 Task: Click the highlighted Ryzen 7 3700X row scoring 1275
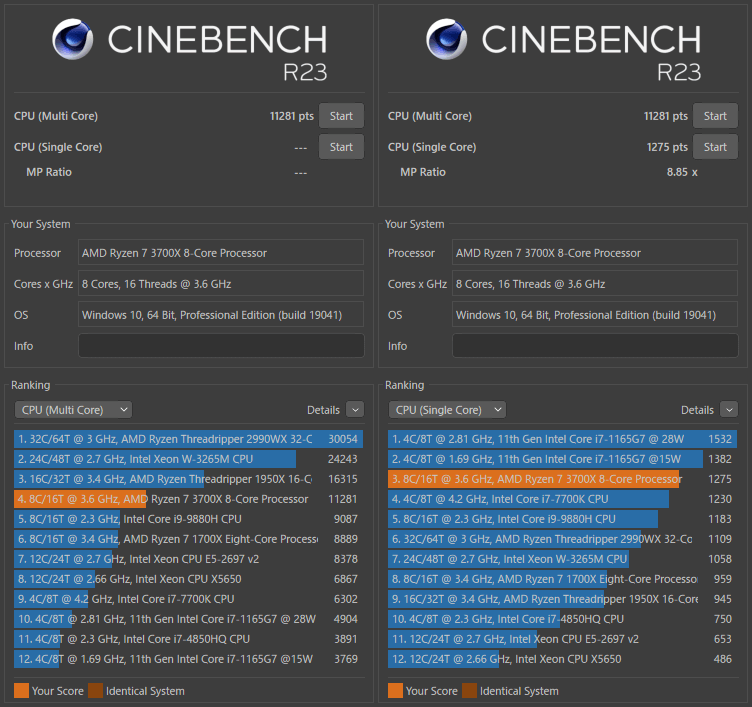(562, 479)
